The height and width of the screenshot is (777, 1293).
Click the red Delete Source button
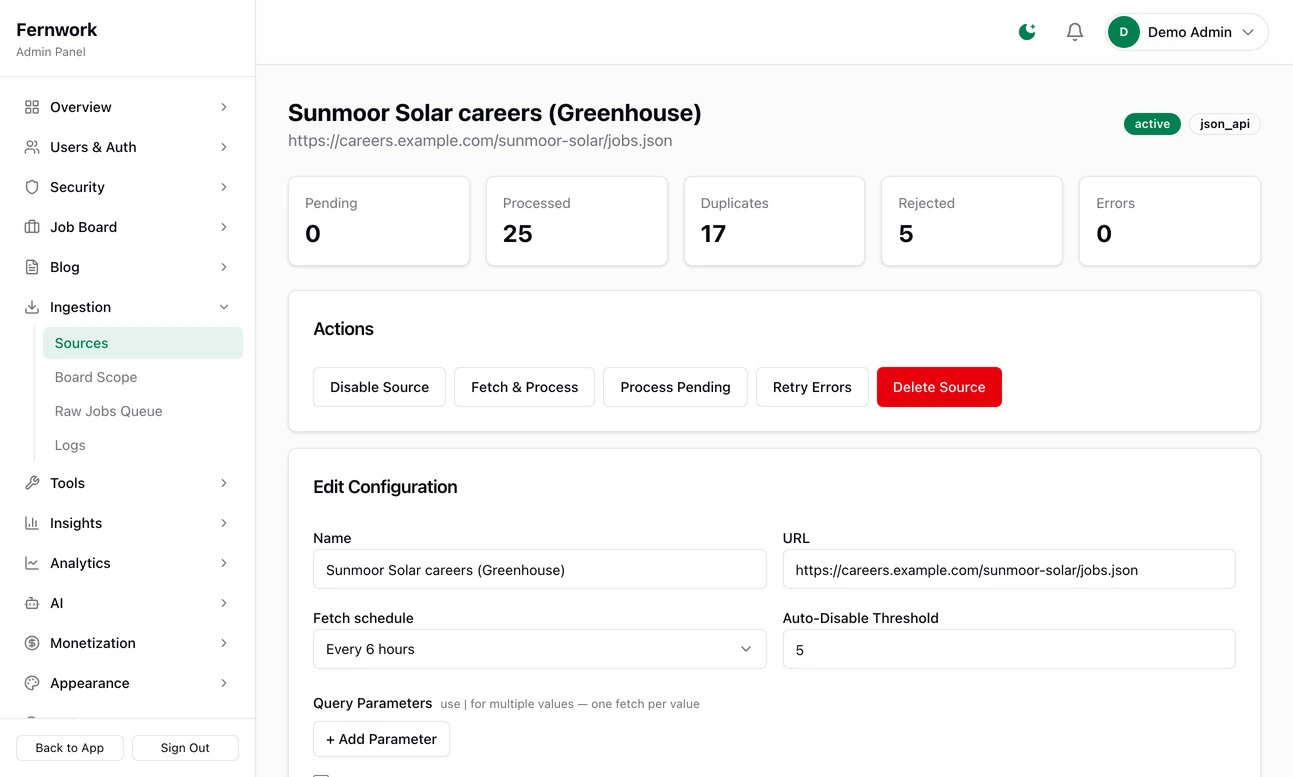point(939,387)
